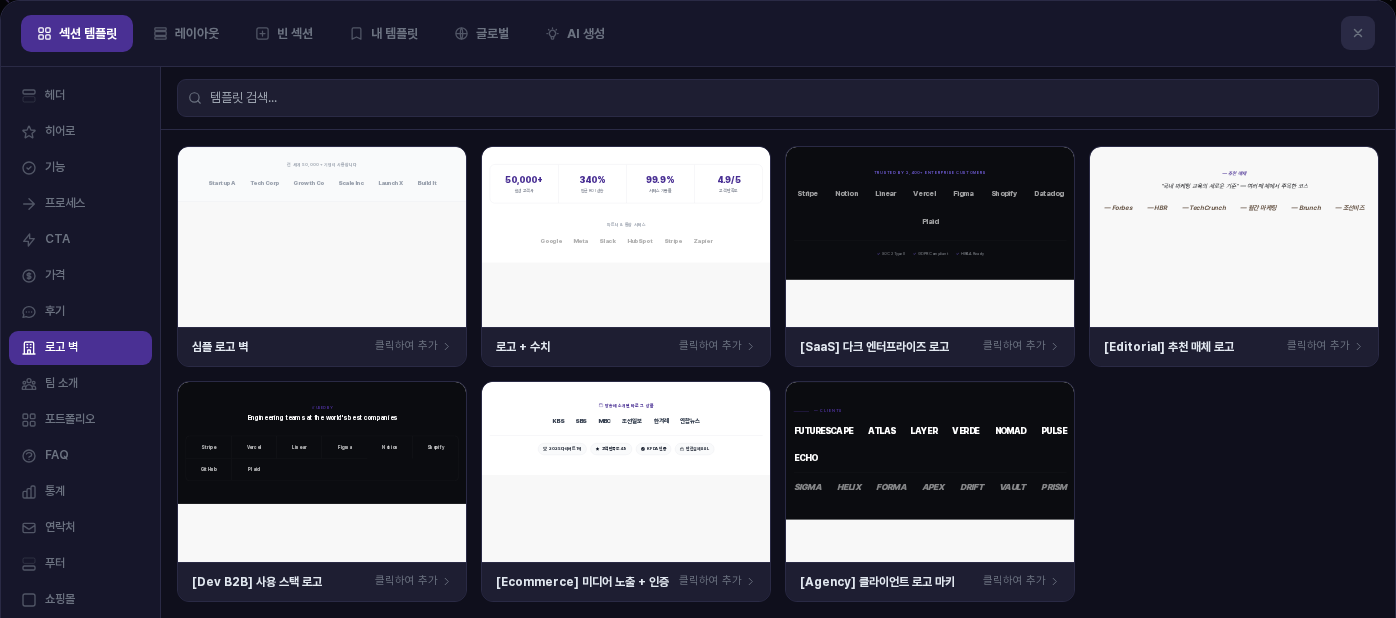Click 클릭하여 추가 on 로고 + 수치
1396x618 pixels.
tap(710, 346)
